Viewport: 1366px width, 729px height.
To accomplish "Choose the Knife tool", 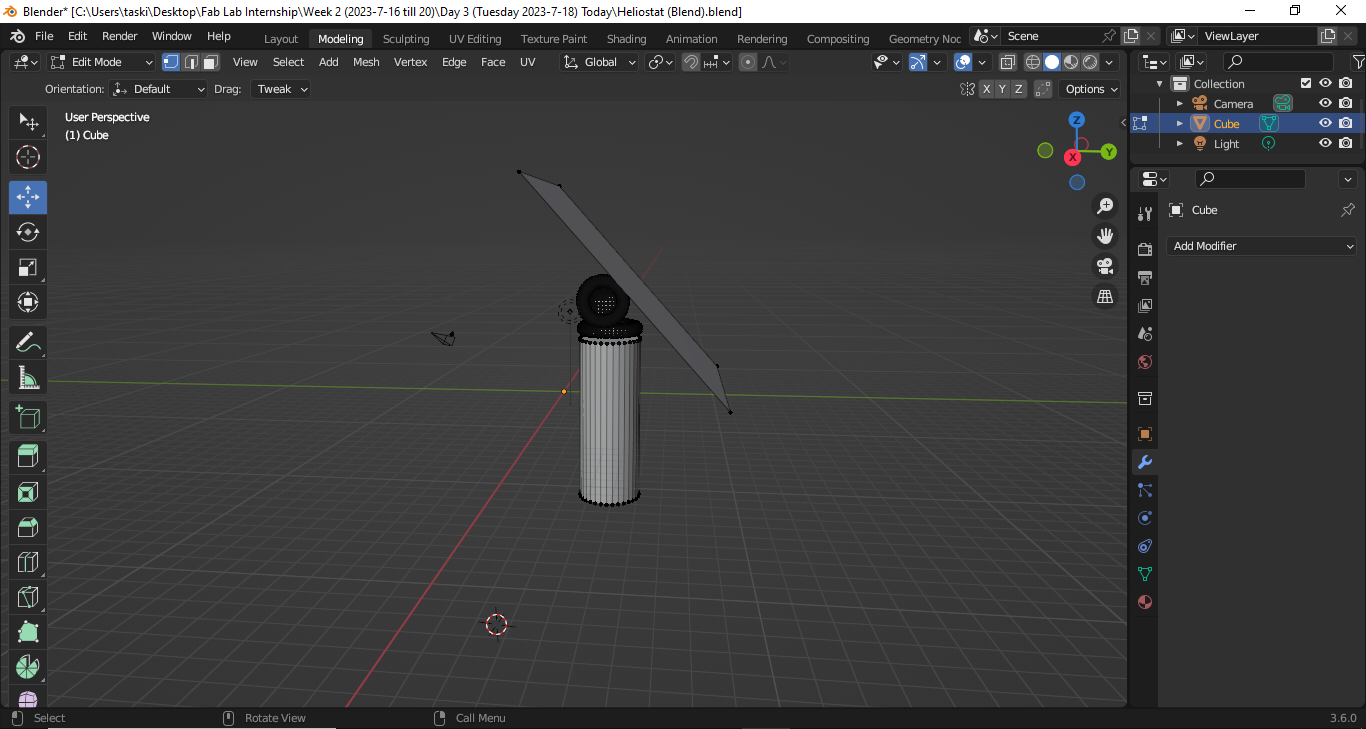I will click(28, 598).
